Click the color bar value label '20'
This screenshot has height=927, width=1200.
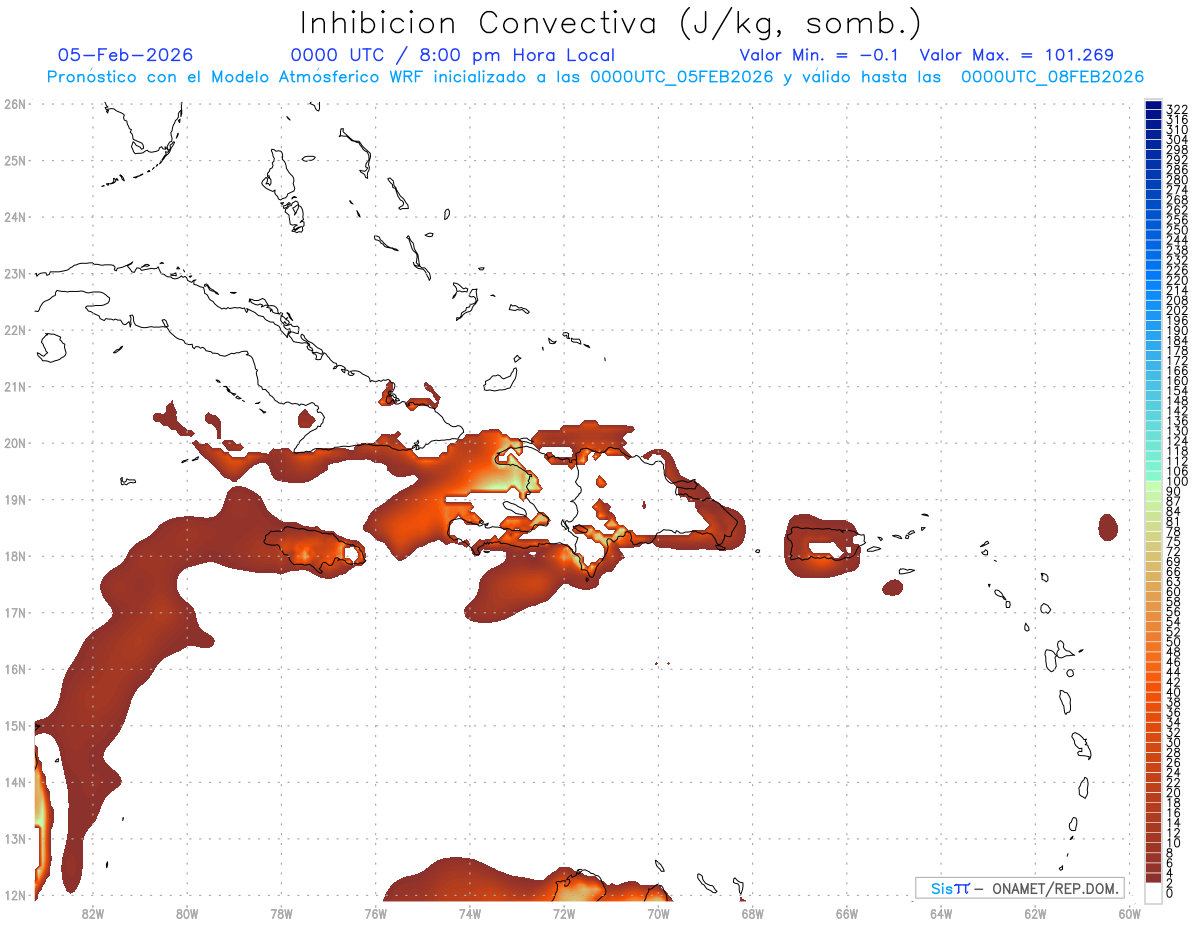pyautogui.click(x=1173, y=792)
